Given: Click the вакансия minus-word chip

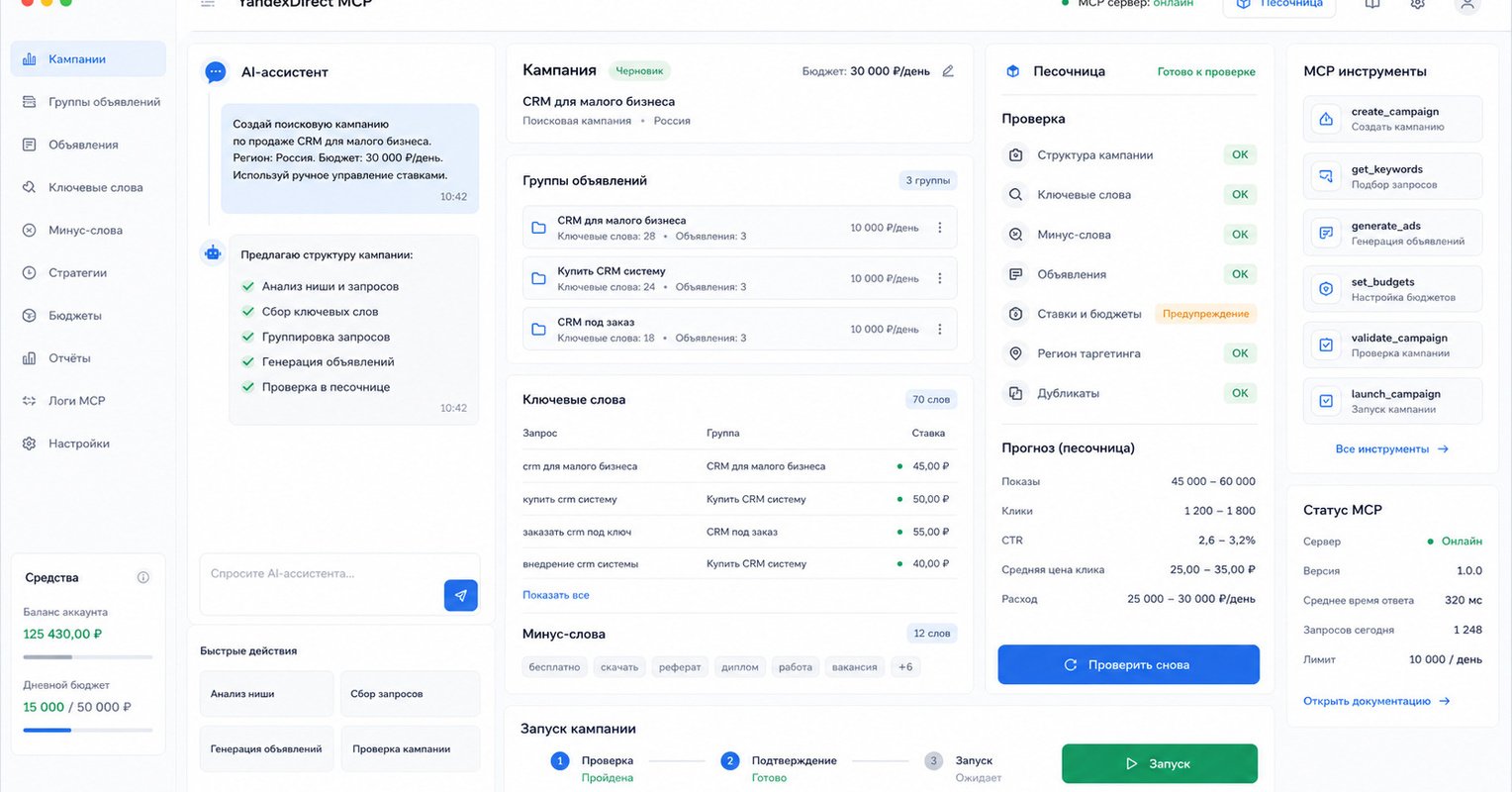Looking at the screenshot, I should 855,667.
